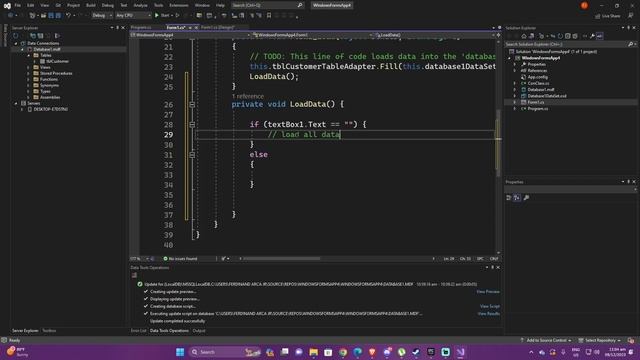
Task: Click Home icon in Solution Explorer toolbar
Action: tap(524, 36)
